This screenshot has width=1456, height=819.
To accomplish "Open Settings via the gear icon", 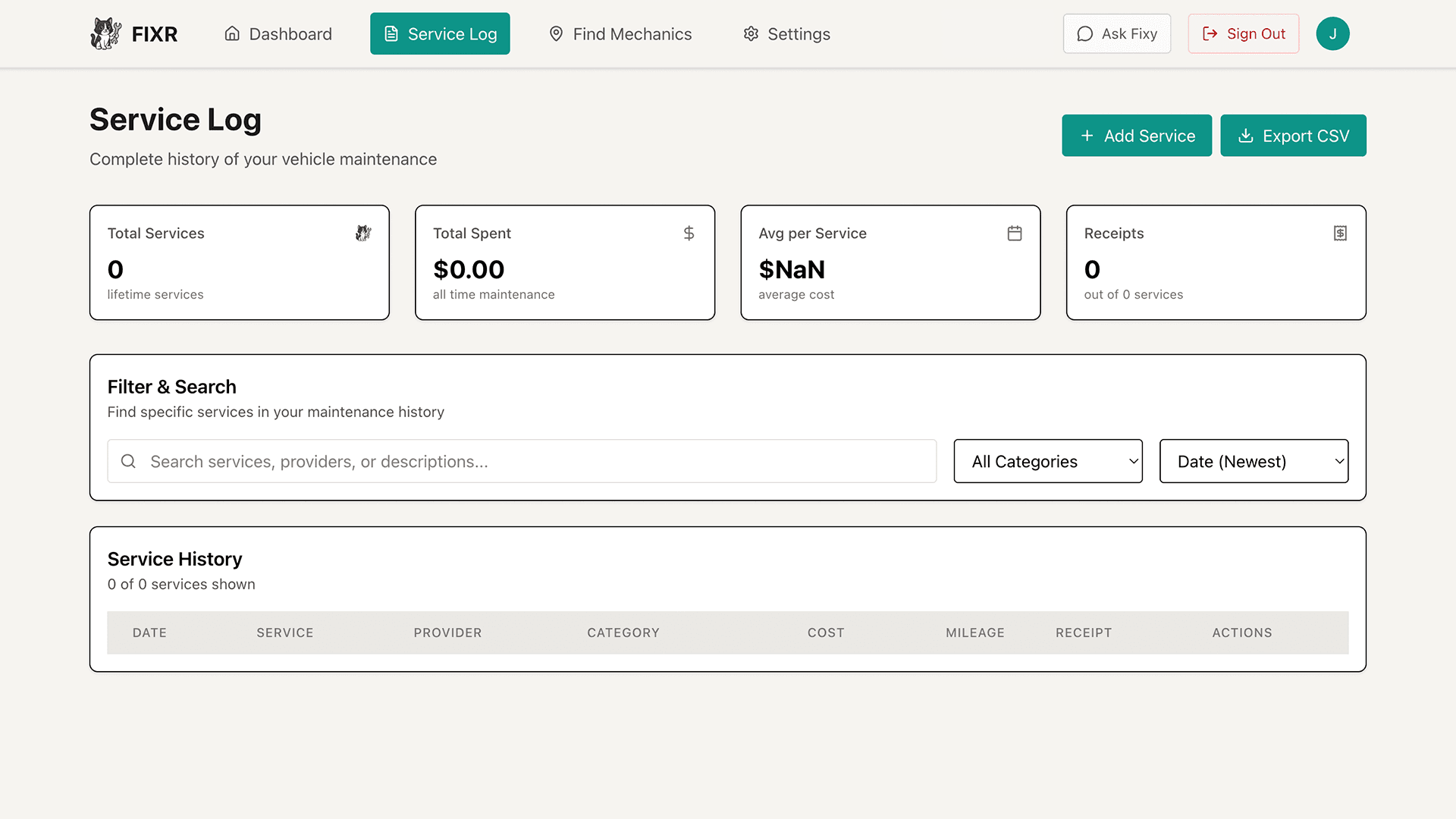I will pyautogui.click(x=751, y=33).
